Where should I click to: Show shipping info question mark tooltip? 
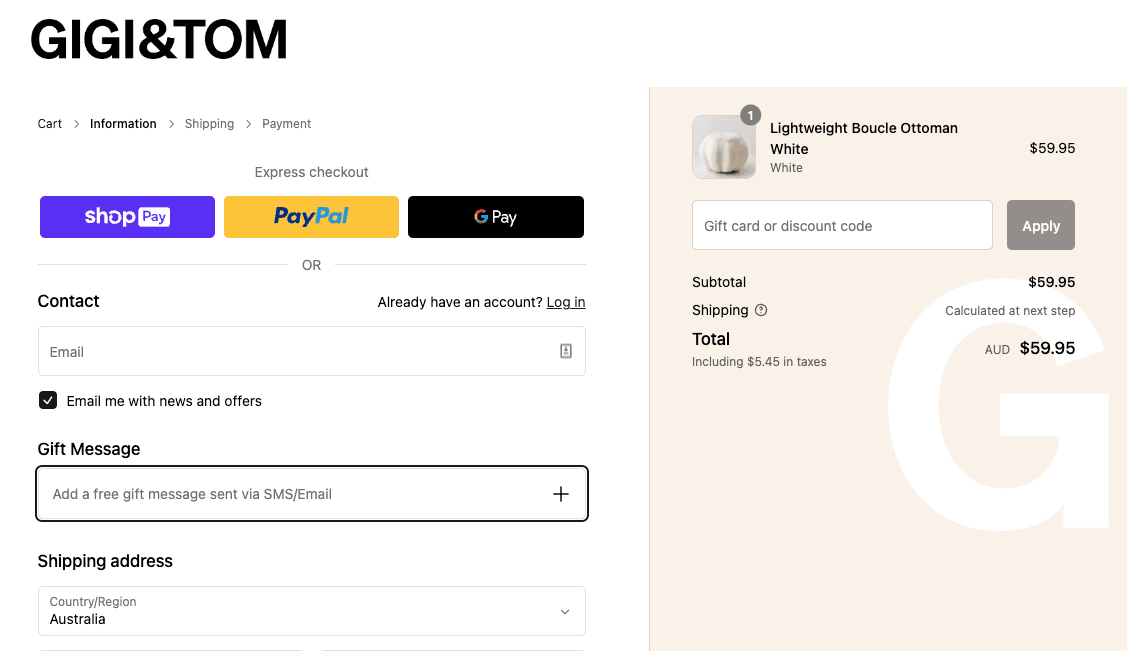[761, 310]
